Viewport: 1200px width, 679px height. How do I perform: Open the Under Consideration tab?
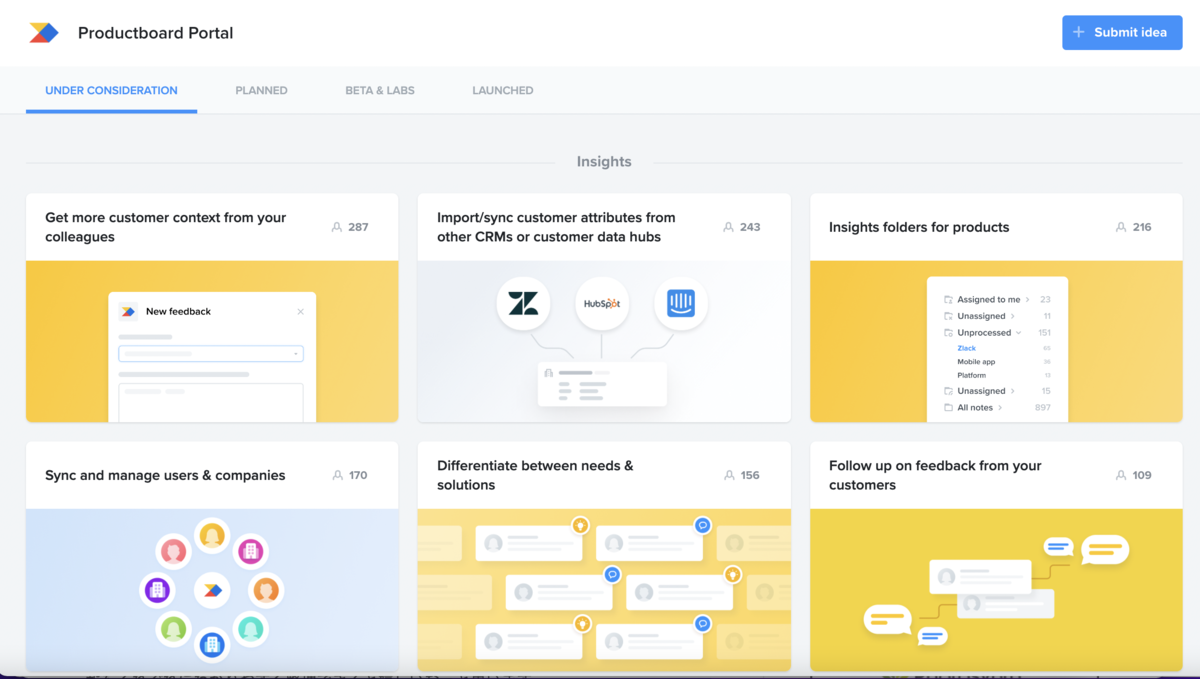111,90
